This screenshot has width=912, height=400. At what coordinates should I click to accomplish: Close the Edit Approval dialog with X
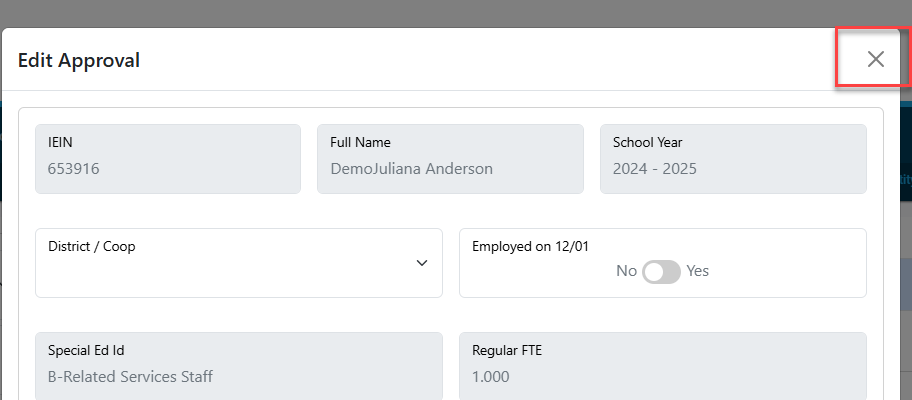coord(875,59)
